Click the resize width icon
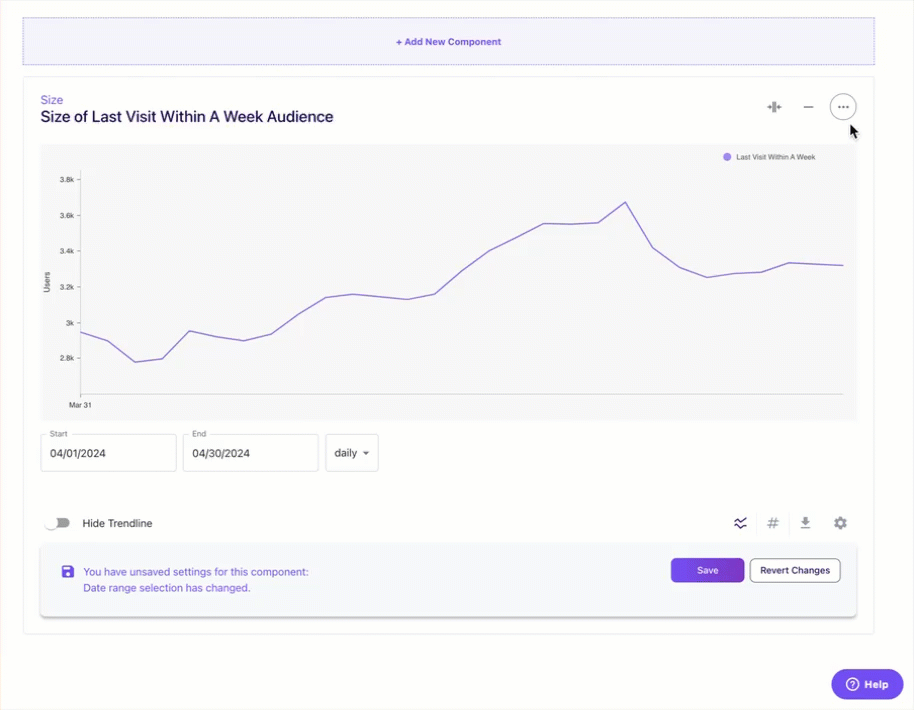 click(774, 107)
